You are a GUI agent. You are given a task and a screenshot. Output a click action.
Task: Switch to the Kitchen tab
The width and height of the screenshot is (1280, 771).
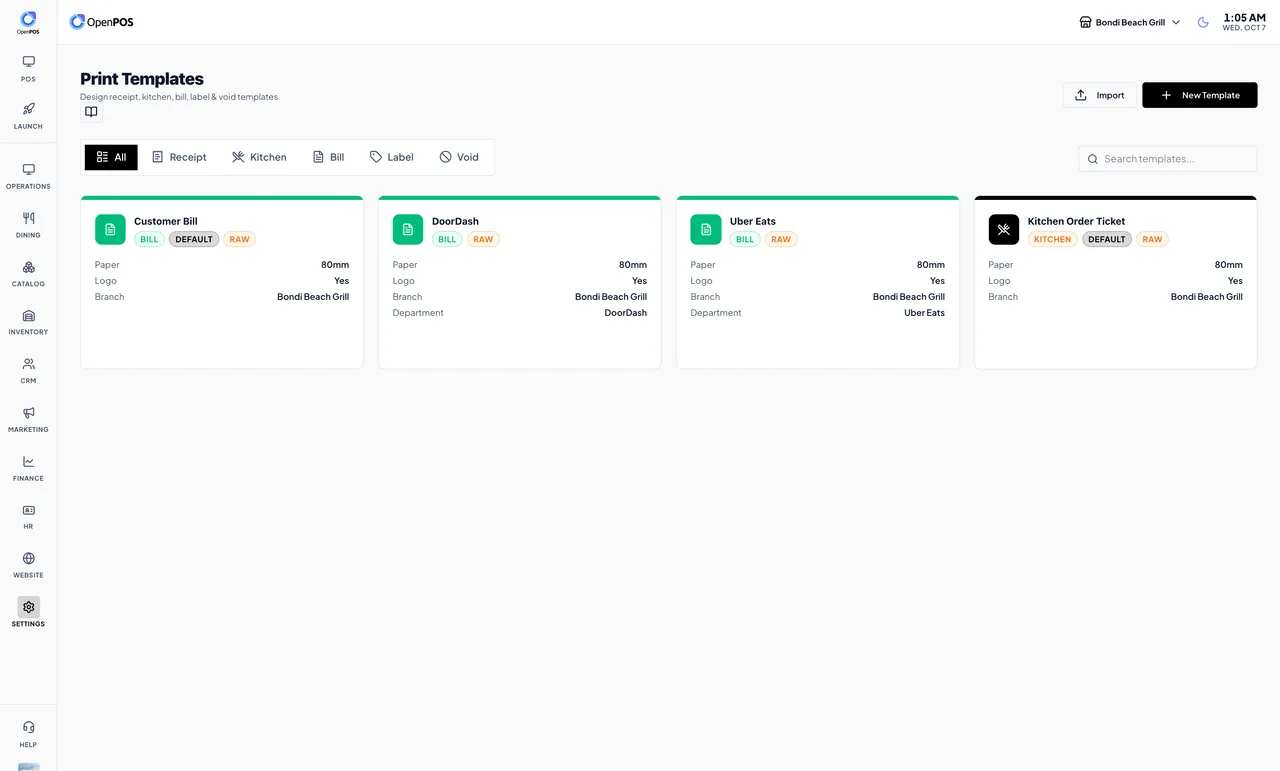(x=259, y=157)
